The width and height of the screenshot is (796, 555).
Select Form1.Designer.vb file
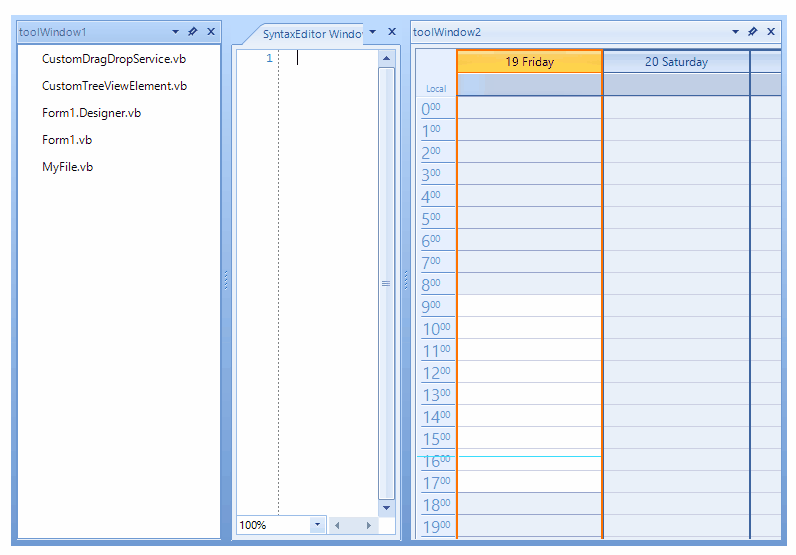[91, 113]
